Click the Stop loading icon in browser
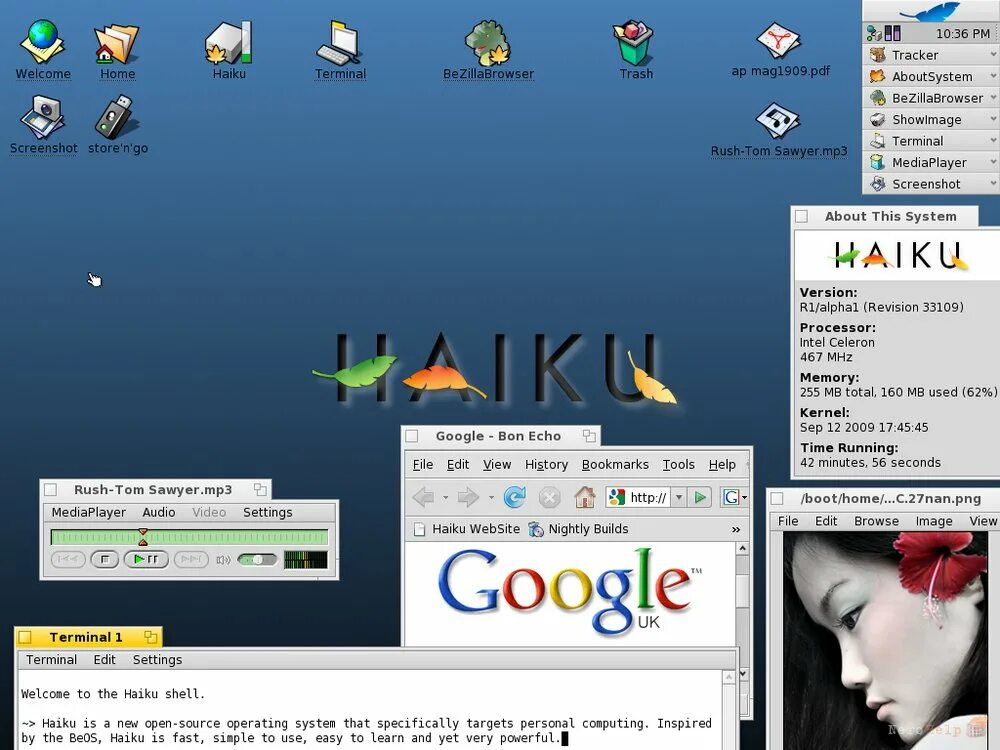The height and width of the screenshot is (750, 1000). 549,497
